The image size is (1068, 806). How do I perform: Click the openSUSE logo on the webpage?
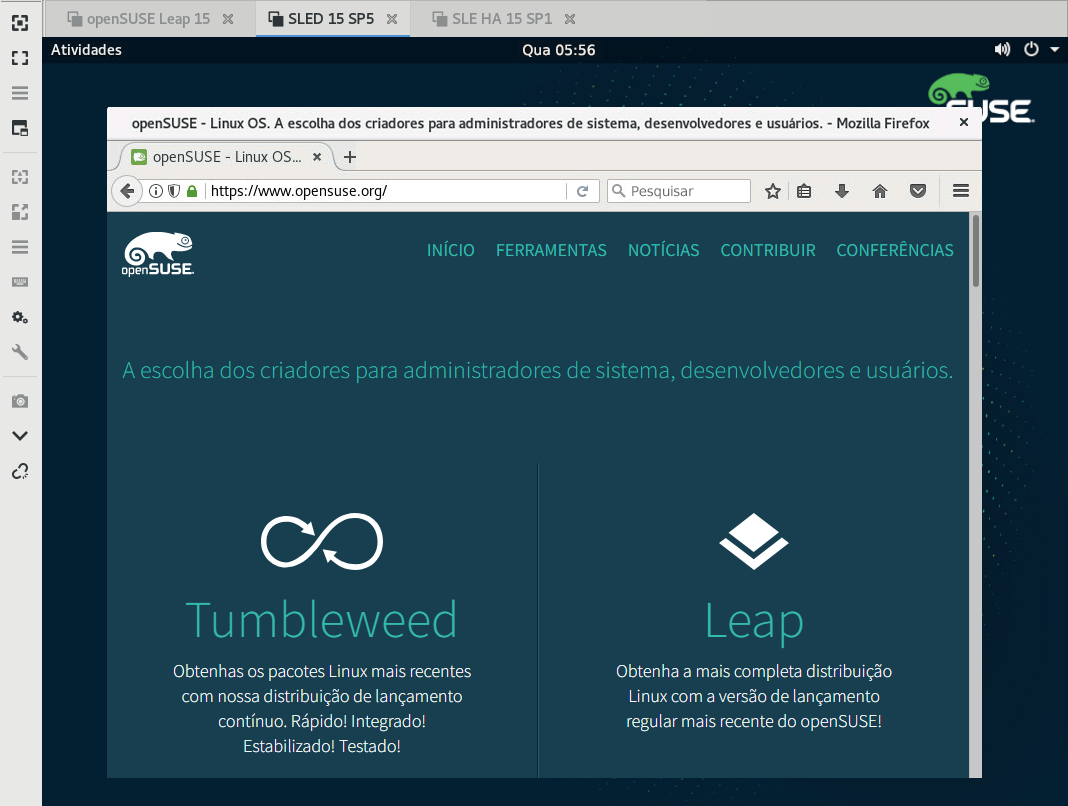[158, 253]
